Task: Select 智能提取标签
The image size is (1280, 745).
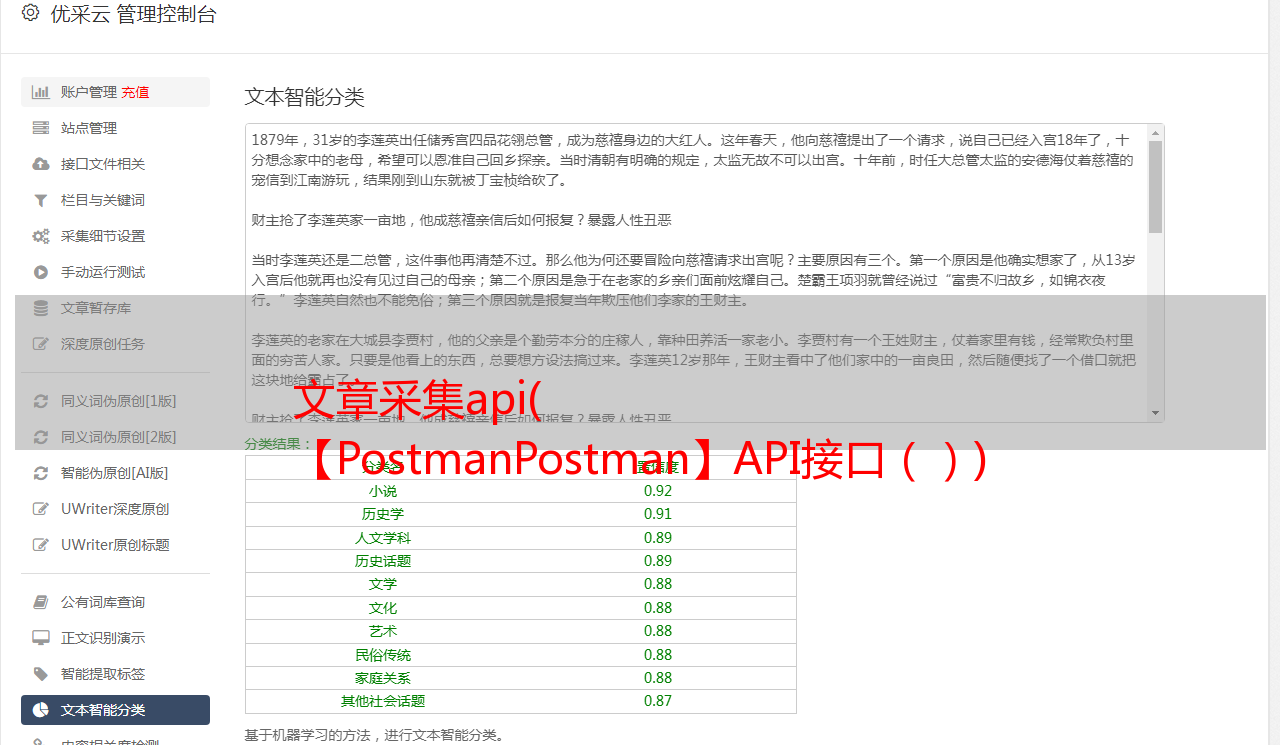Action: [115, 674]
